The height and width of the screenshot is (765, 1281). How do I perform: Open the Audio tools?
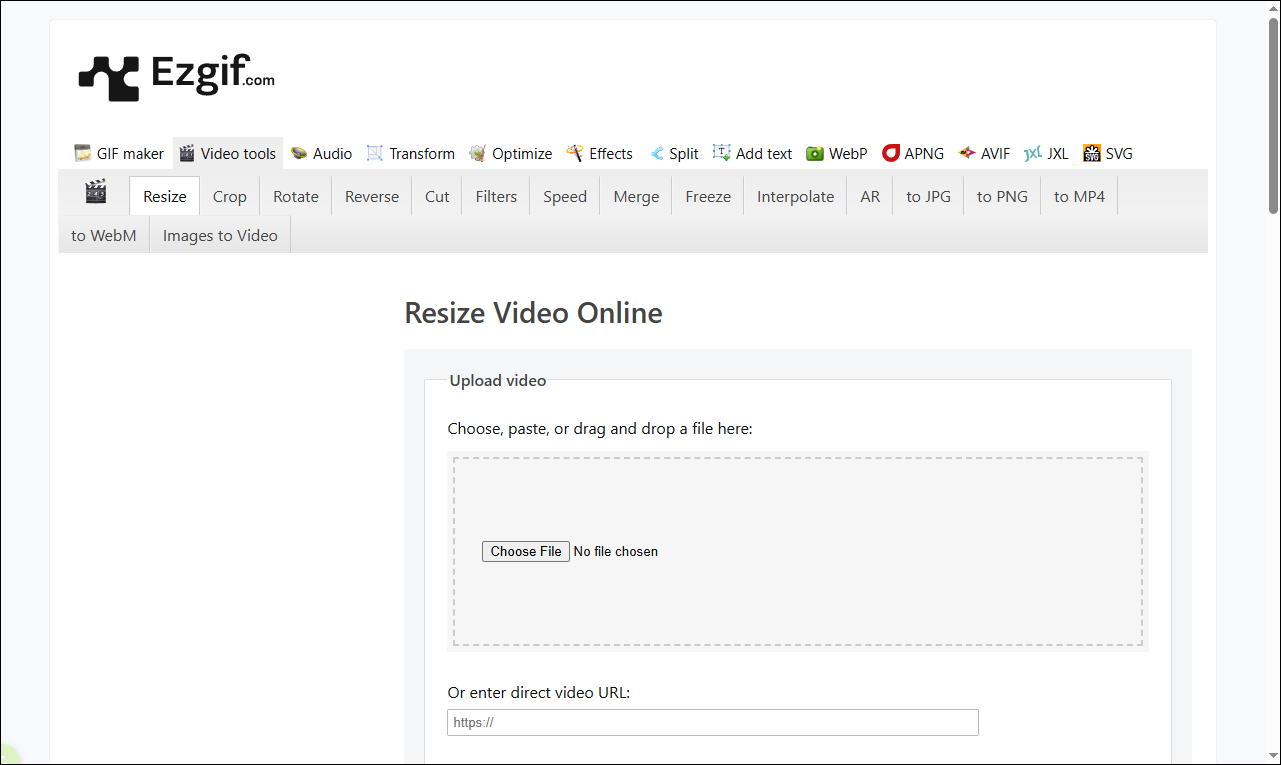[x=321, y=153]
